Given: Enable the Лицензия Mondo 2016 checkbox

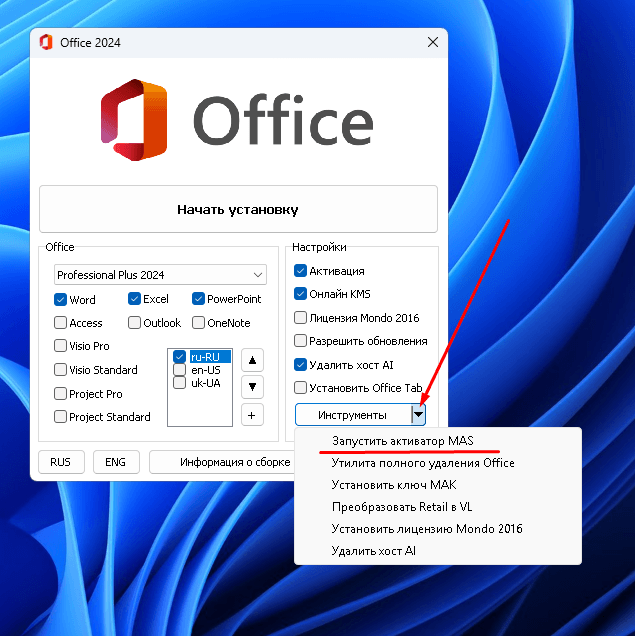Looking at the screenshot, I should pyautogui.click(x=300, y=318).
